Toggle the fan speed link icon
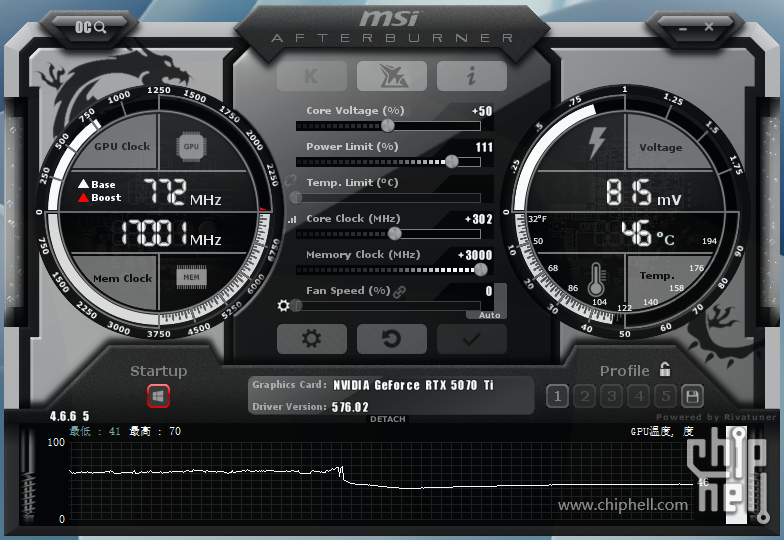Screen dimensions: 784x540 click(x=400, y=292)
